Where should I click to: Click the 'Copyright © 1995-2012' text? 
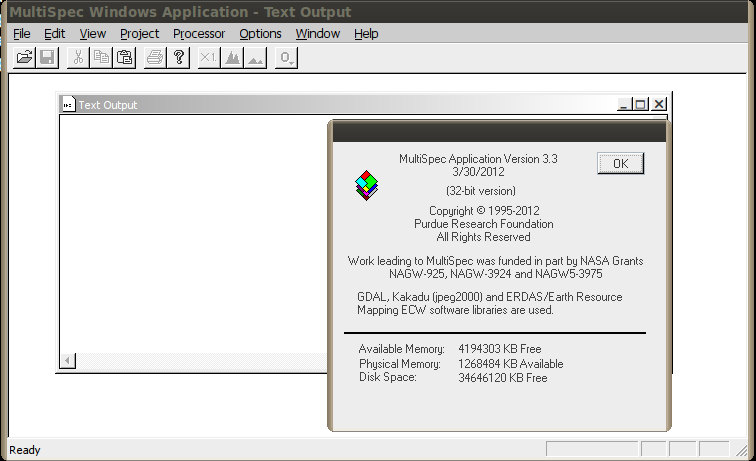point(484,211)
